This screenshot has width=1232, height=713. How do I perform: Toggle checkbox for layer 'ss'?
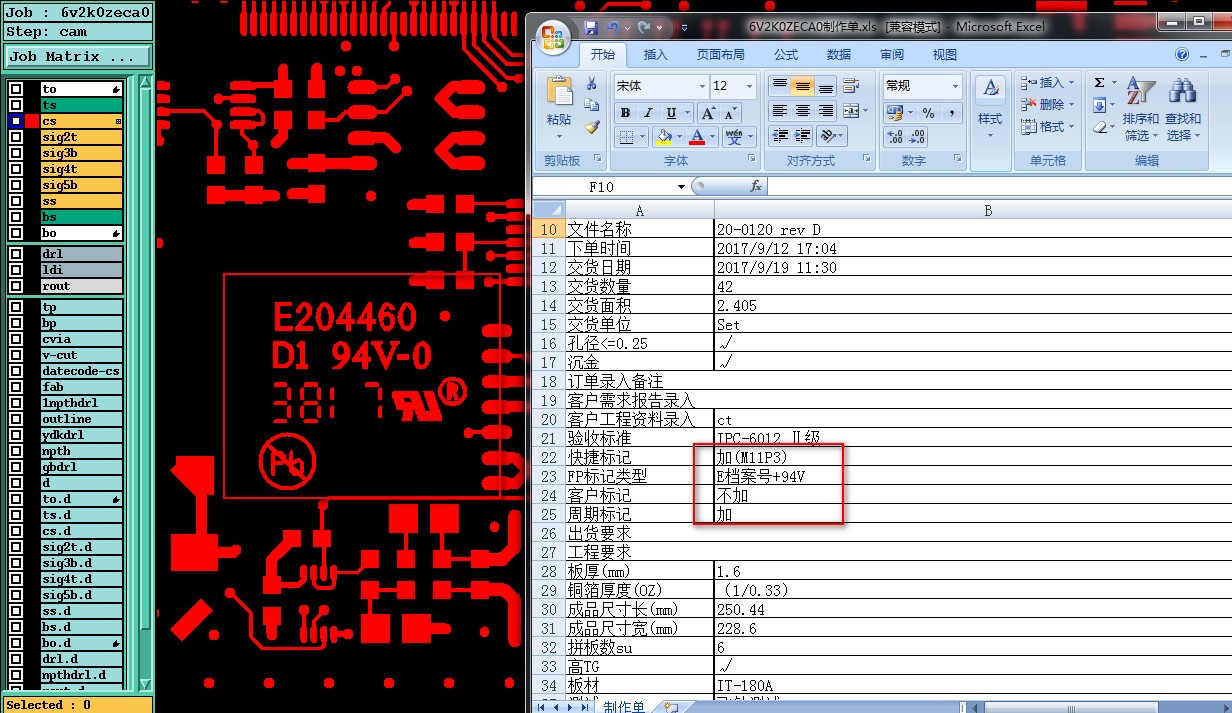tap(16, 201)
